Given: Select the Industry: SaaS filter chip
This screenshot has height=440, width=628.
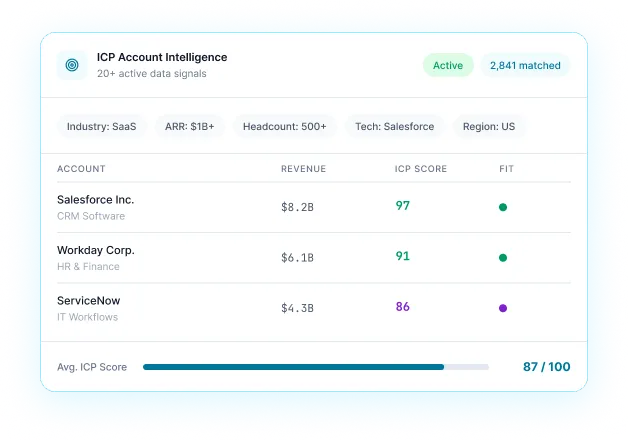Looking at the screenshot, I should tap(101, 127).
